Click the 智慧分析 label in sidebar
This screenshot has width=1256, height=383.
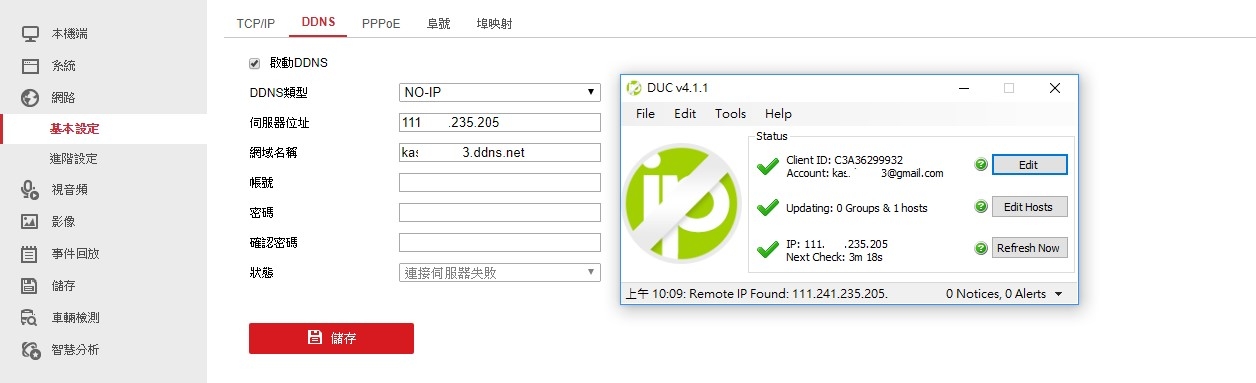(x=75, y=350)
